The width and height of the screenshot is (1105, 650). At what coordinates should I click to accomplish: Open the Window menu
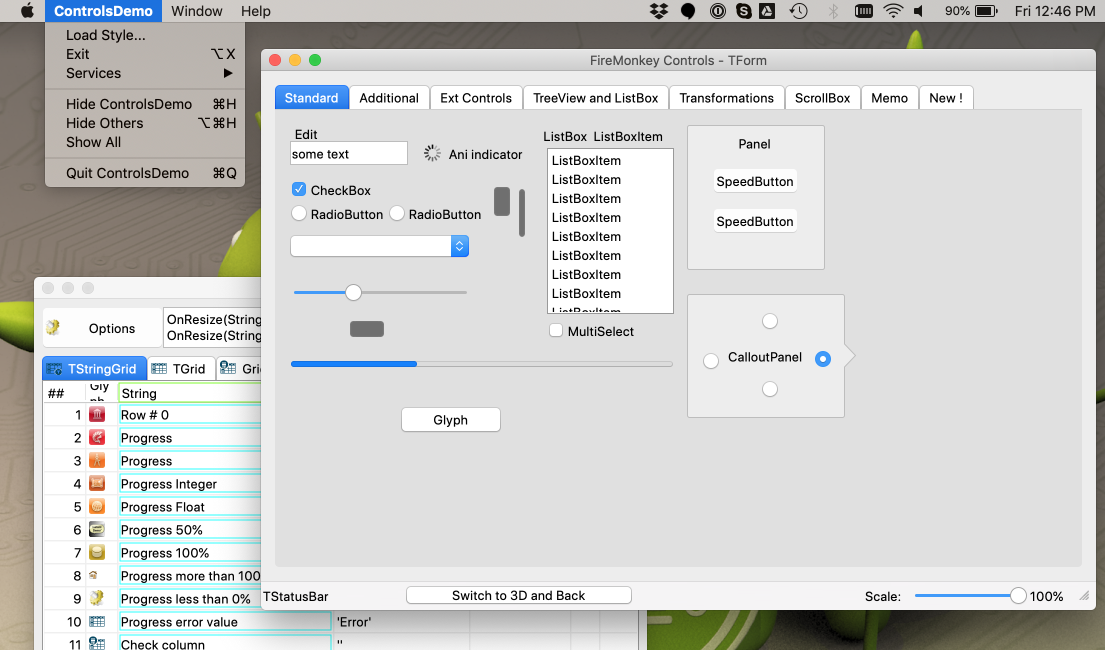197,11
